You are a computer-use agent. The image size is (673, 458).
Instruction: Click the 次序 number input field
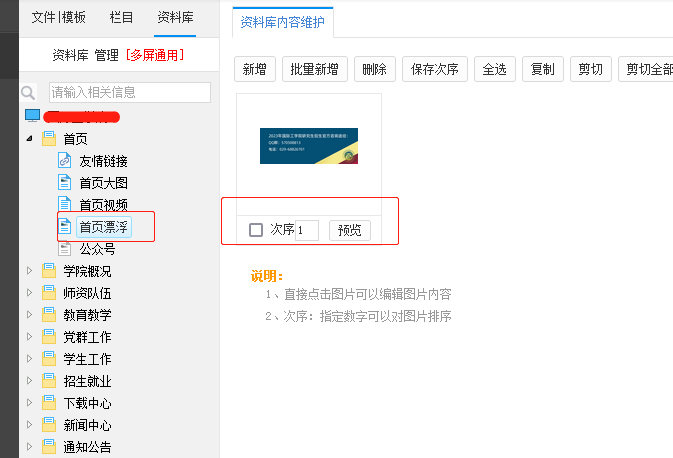pyautogui.click(x=307, y=230)
